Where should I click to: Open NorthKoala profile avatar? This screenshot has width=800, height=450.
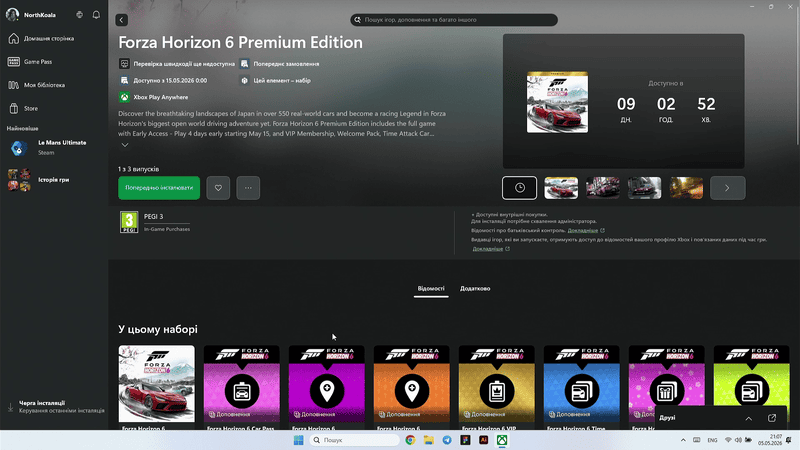point(12,15)
